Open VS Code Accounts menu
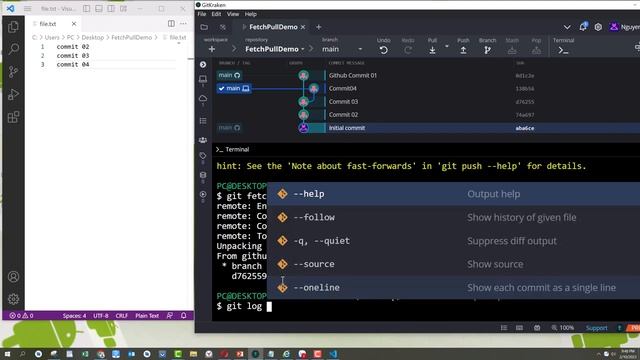This screenshot has width=640, height=360. pos(13,277)
